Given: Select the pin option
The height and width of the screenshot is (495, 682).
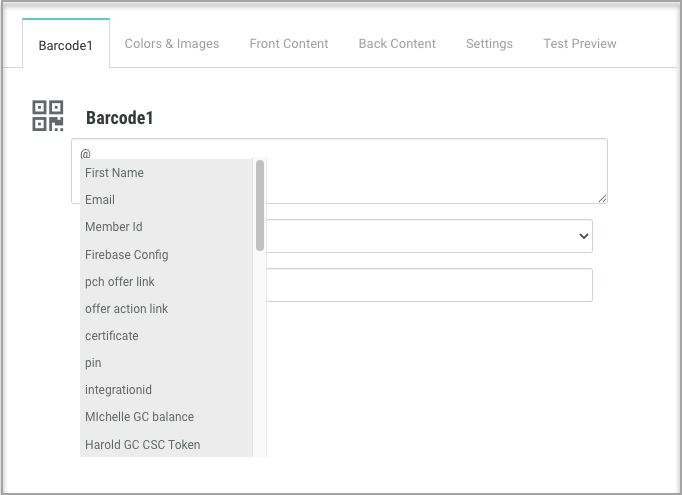Looking at the screenshot, I should (x=93, y=363).
